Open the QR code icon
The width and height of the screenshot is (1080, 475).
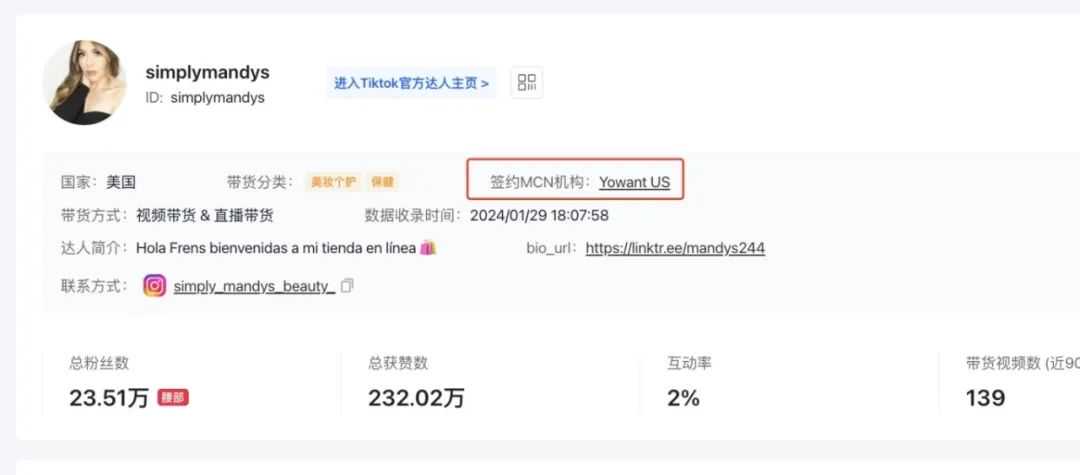[526, 83]
